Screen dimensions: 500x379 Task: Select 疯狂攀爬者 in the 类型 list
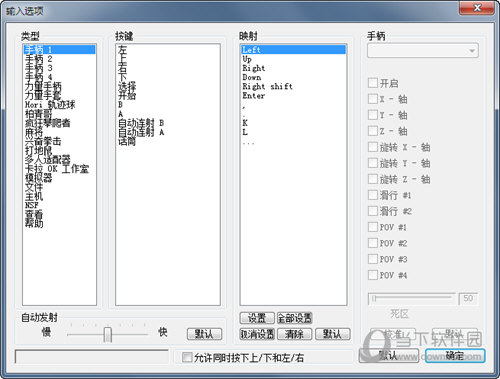coord(59,123)
